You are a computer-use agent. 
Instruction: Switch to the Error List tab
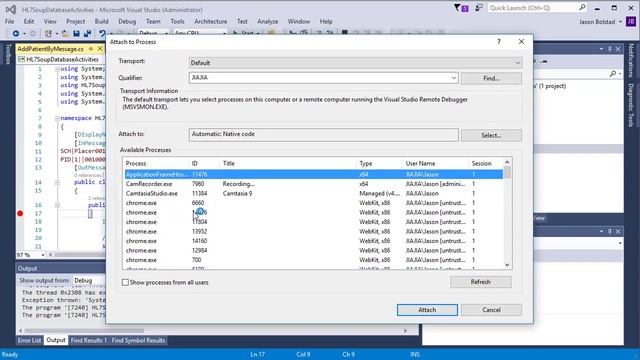[29, 340]
